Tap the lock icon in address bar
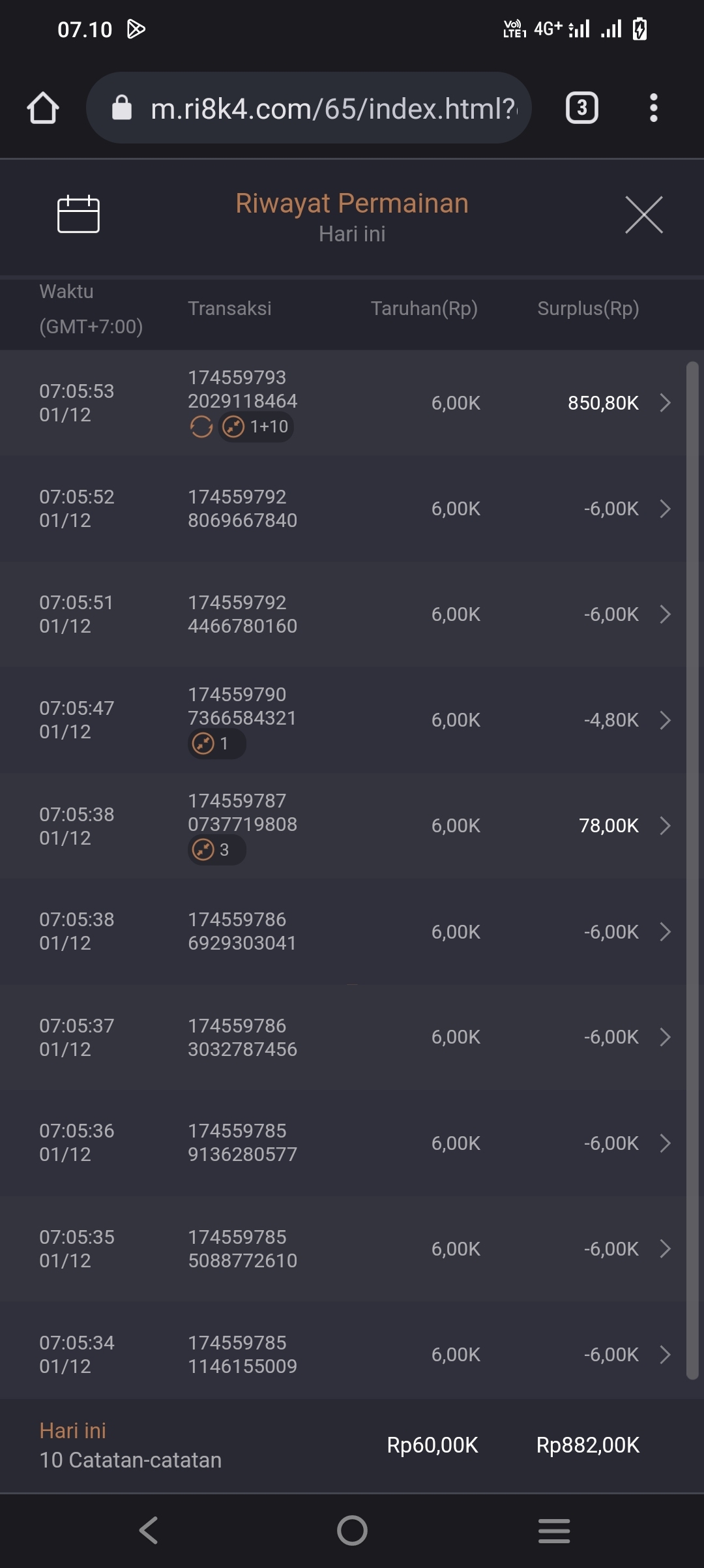 (x=122, y=108)
